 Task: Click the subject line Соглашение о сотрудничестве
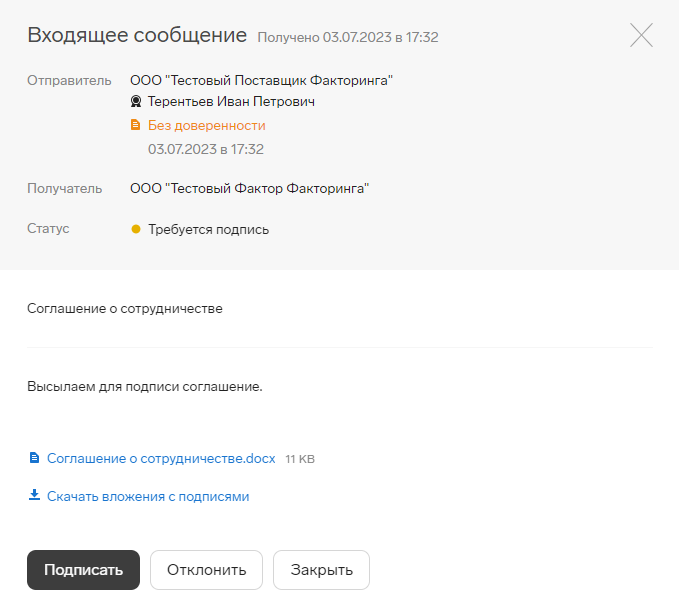(125, 308)
